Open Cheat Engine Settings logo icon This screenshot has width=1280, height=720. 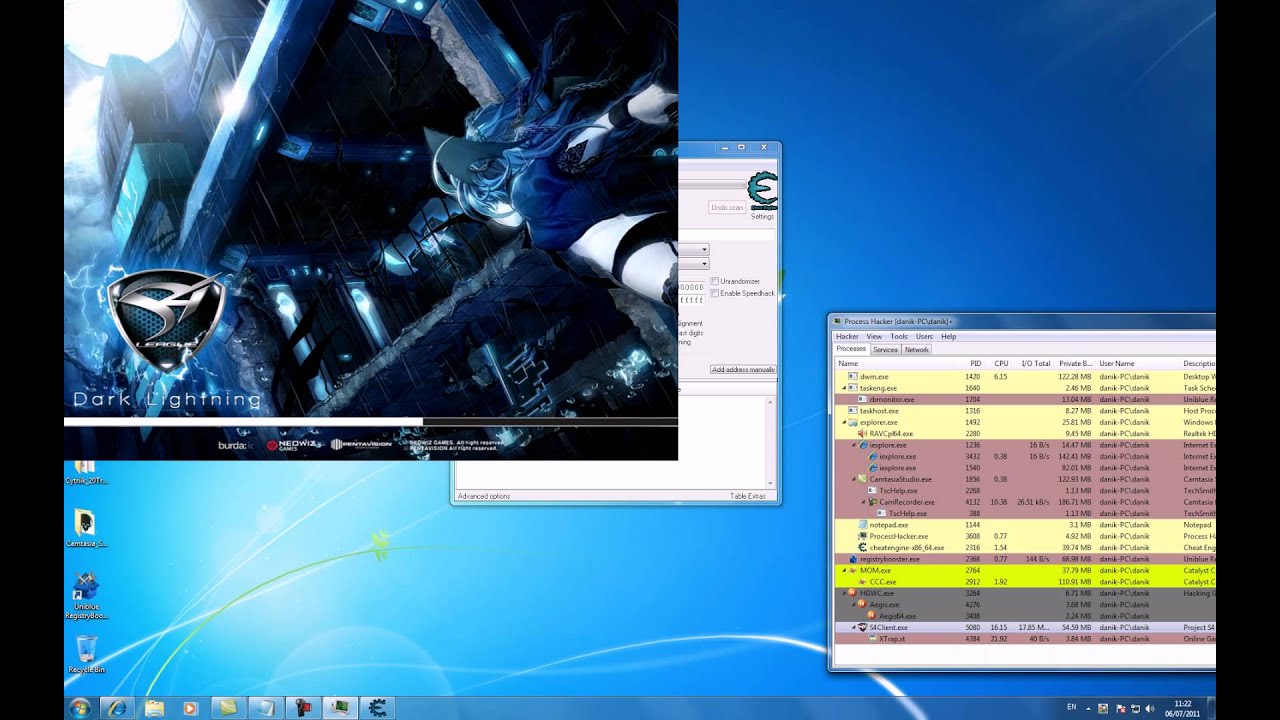[762, 192]
